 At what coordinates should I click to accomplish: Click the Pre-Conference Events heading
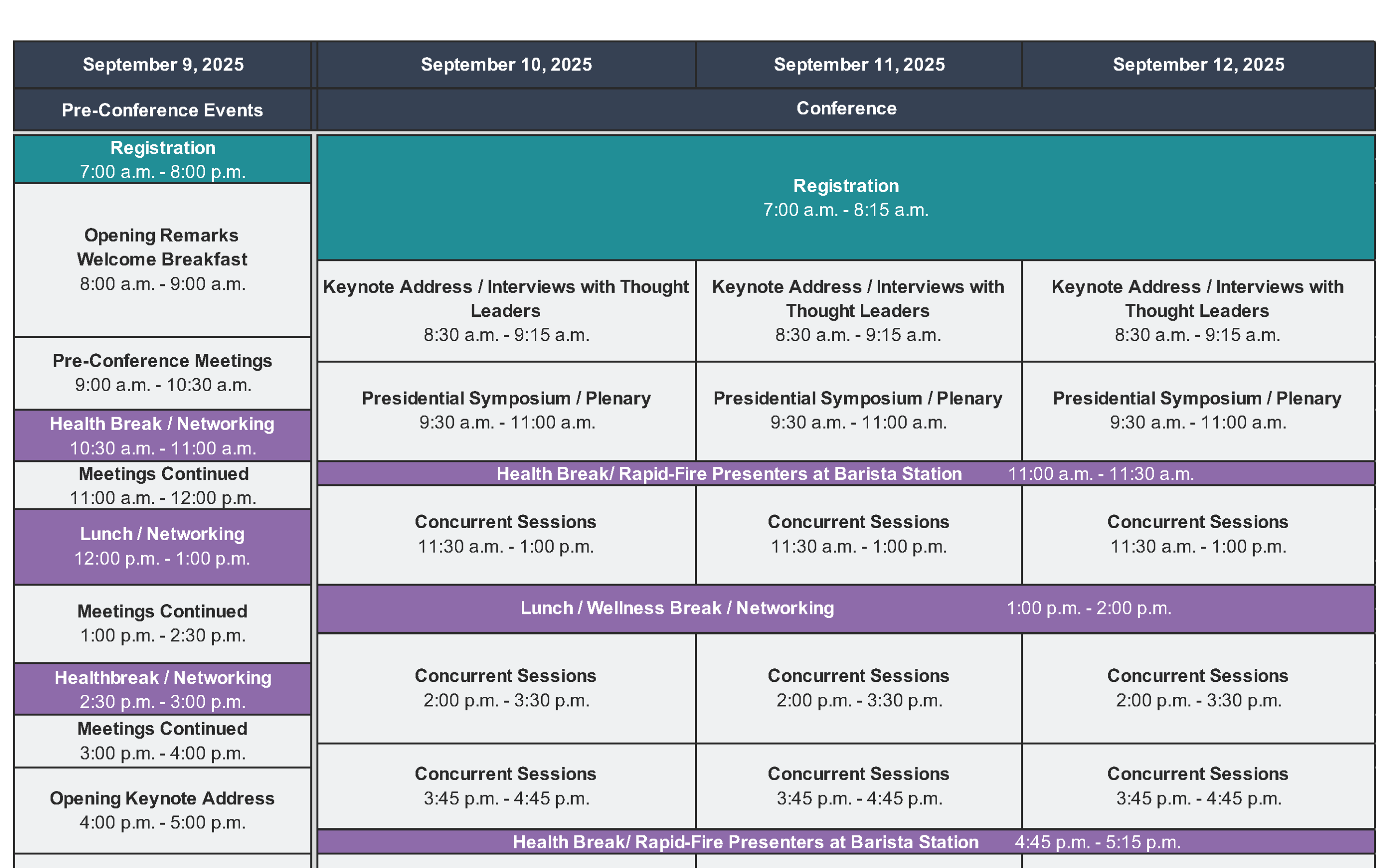(163, 109)
